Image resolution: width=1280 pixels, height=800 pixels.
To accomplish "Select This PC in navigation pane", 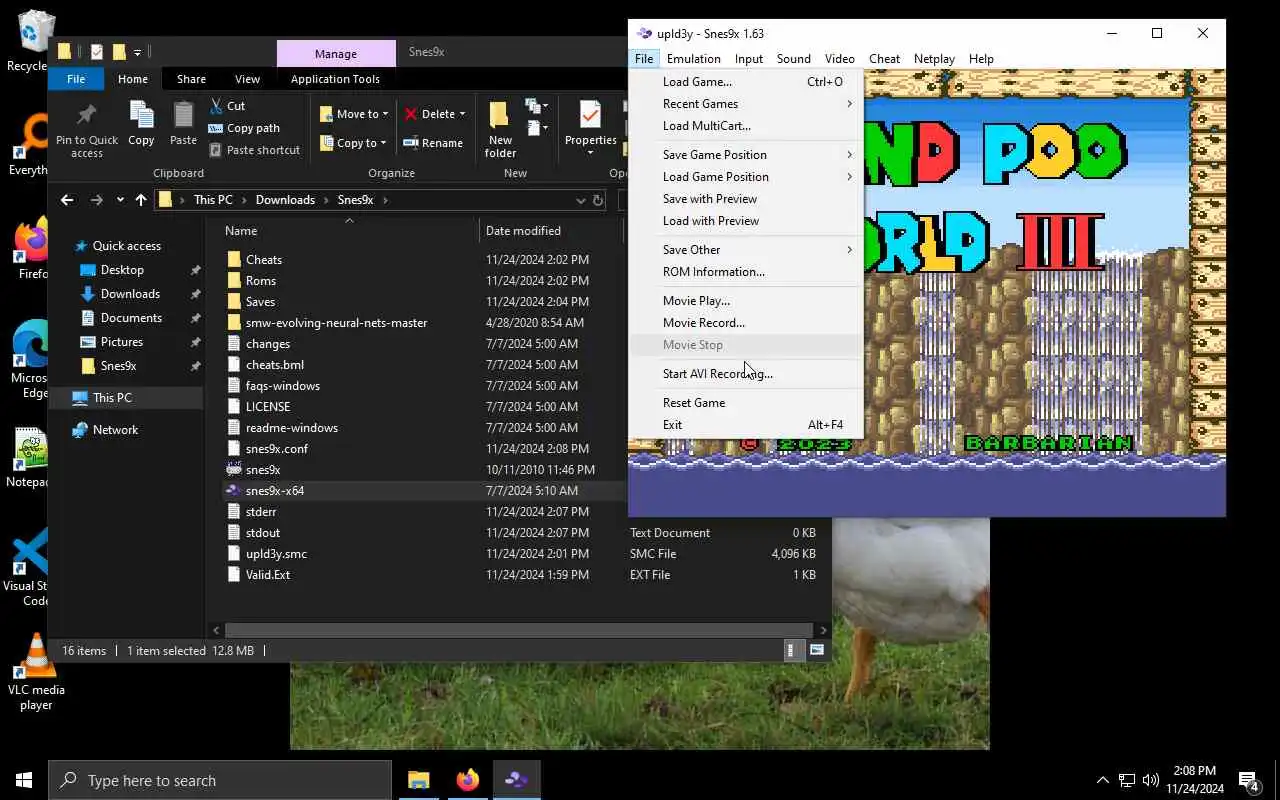I will [112, 398].
